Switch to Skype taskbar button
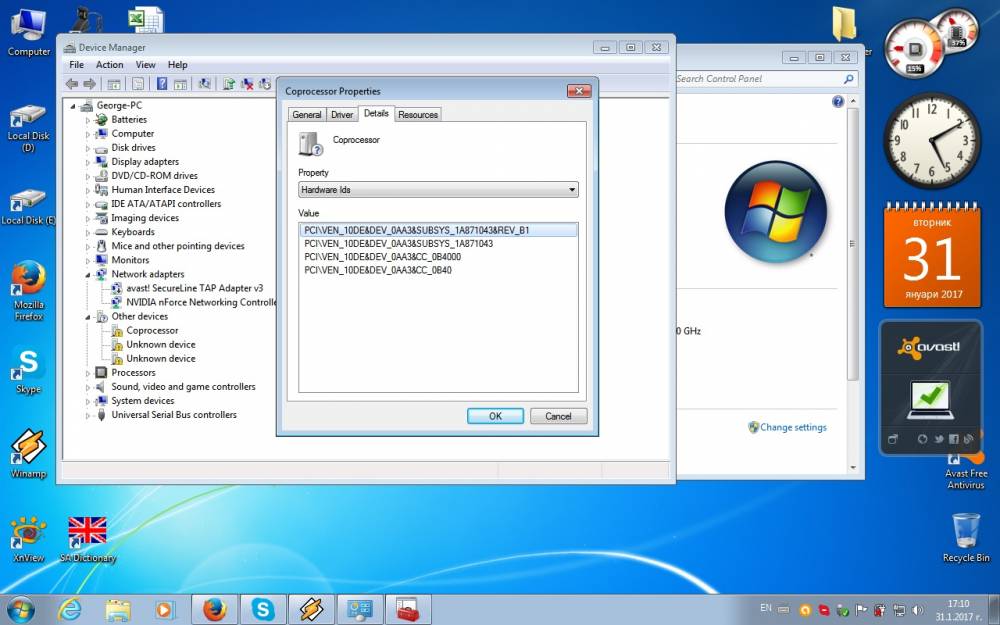This screenshot has height=625, width=1000. [263, 610]
